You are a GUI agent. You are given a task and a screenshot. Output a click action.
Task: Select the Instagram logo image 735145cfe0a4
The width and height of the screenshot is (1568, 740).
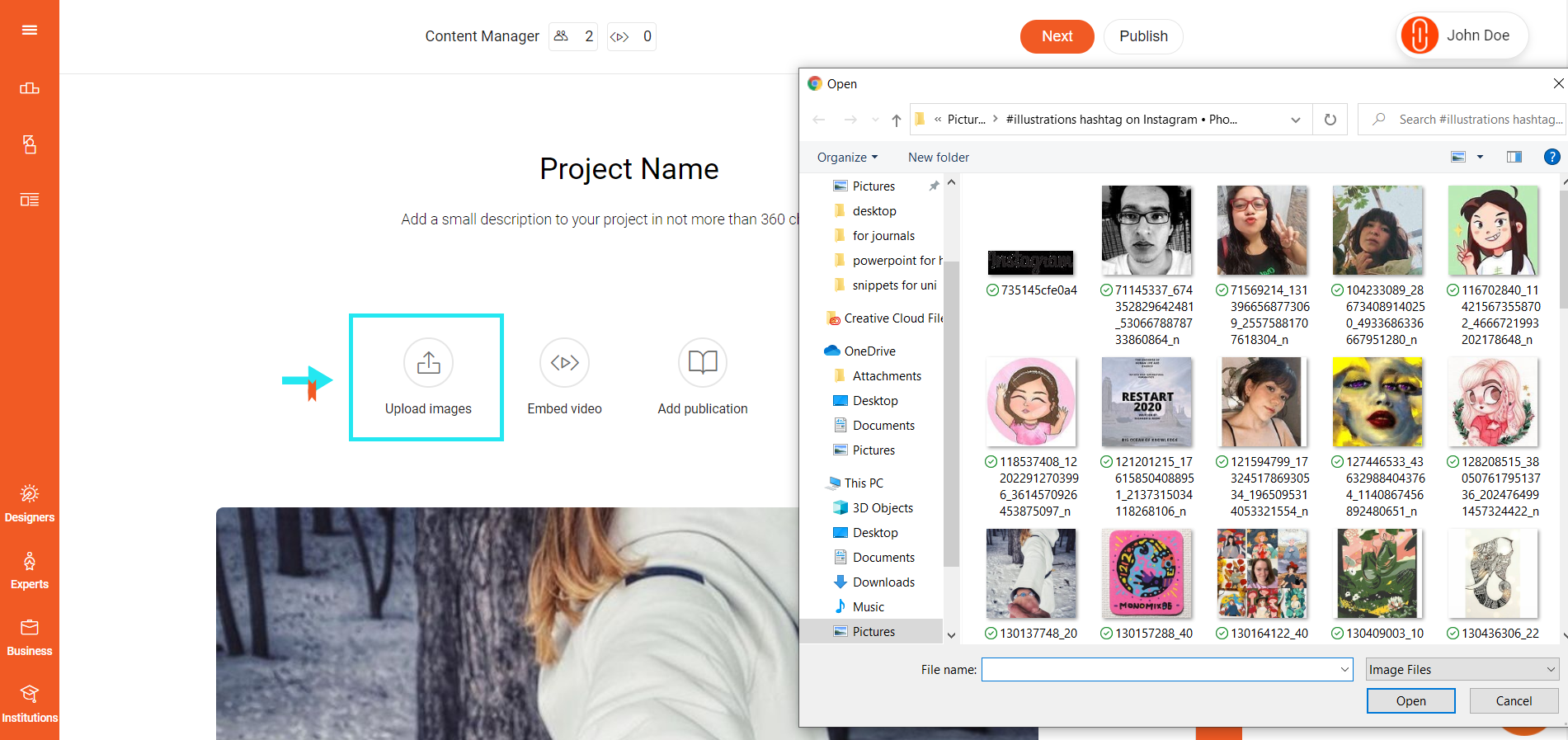coord(1031,263)
